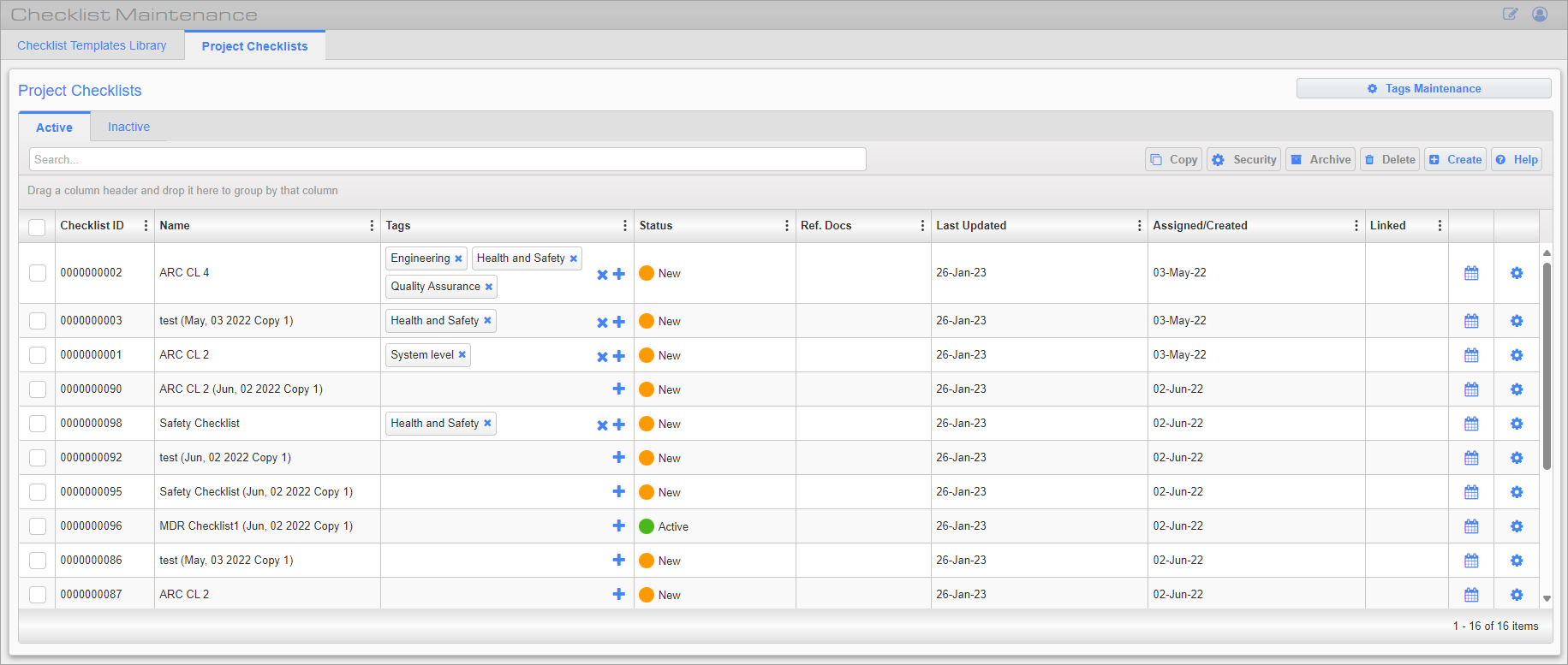Viewport: 1568px width, 665px height.
Task: Open Assigned/Created column menu
Action: [x=1356, y=226]
